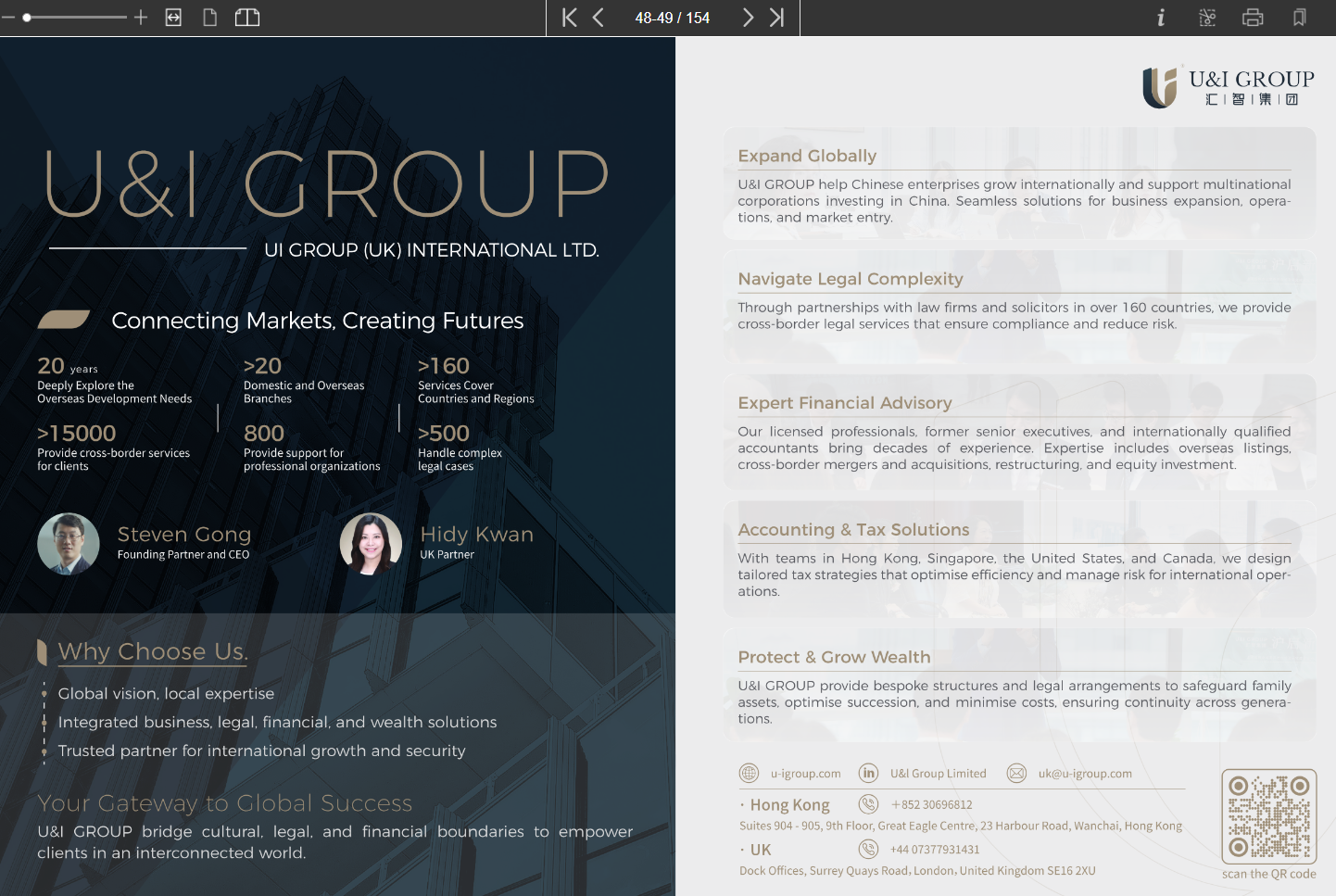Jump to the last page
This screenshot has width=1336, height=896.
776,18
